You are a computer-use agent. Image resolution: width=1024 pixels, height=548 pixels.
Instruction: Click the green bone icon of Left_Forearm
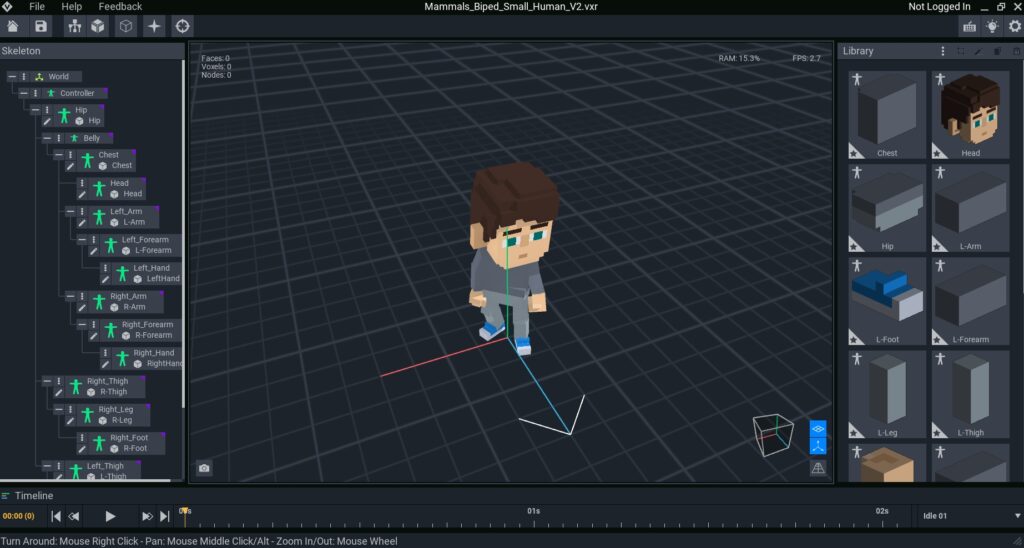point(110,245)
